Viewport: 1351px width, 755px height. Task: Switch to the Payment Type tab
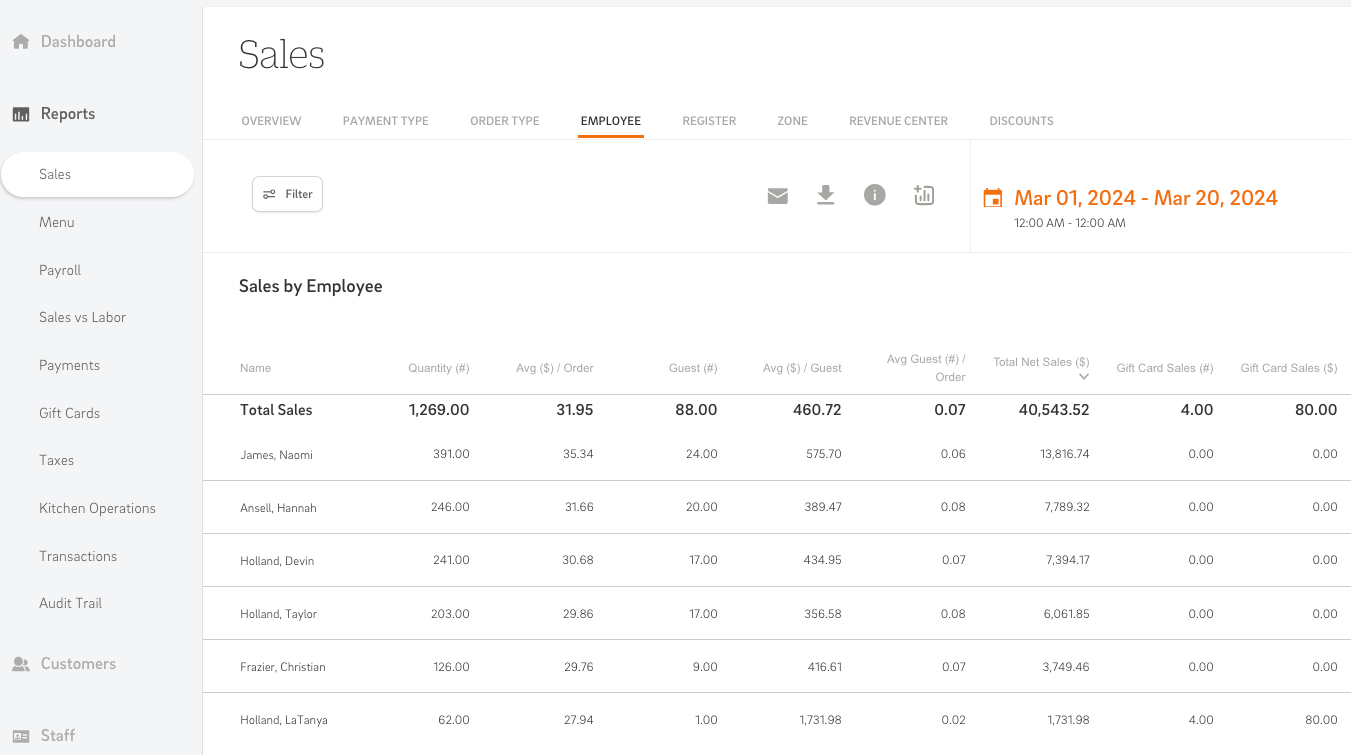click(386, 121)
